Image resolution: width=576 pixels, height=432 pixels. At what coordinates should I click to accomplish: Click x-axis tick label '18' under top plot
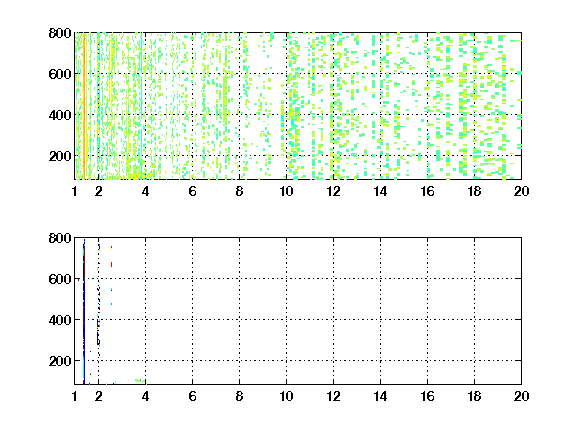click(x=474, y=191)
